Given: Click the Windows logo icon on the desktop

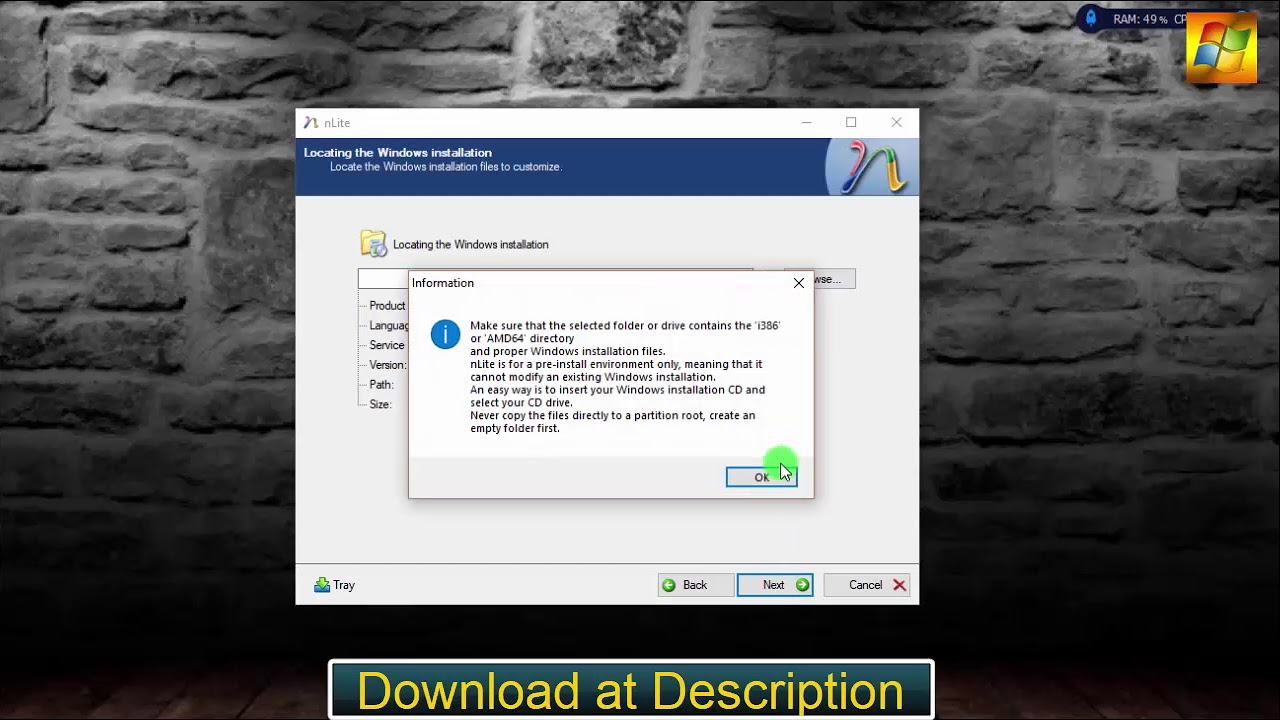Looking at the screenshot, I should [1221, 48].
